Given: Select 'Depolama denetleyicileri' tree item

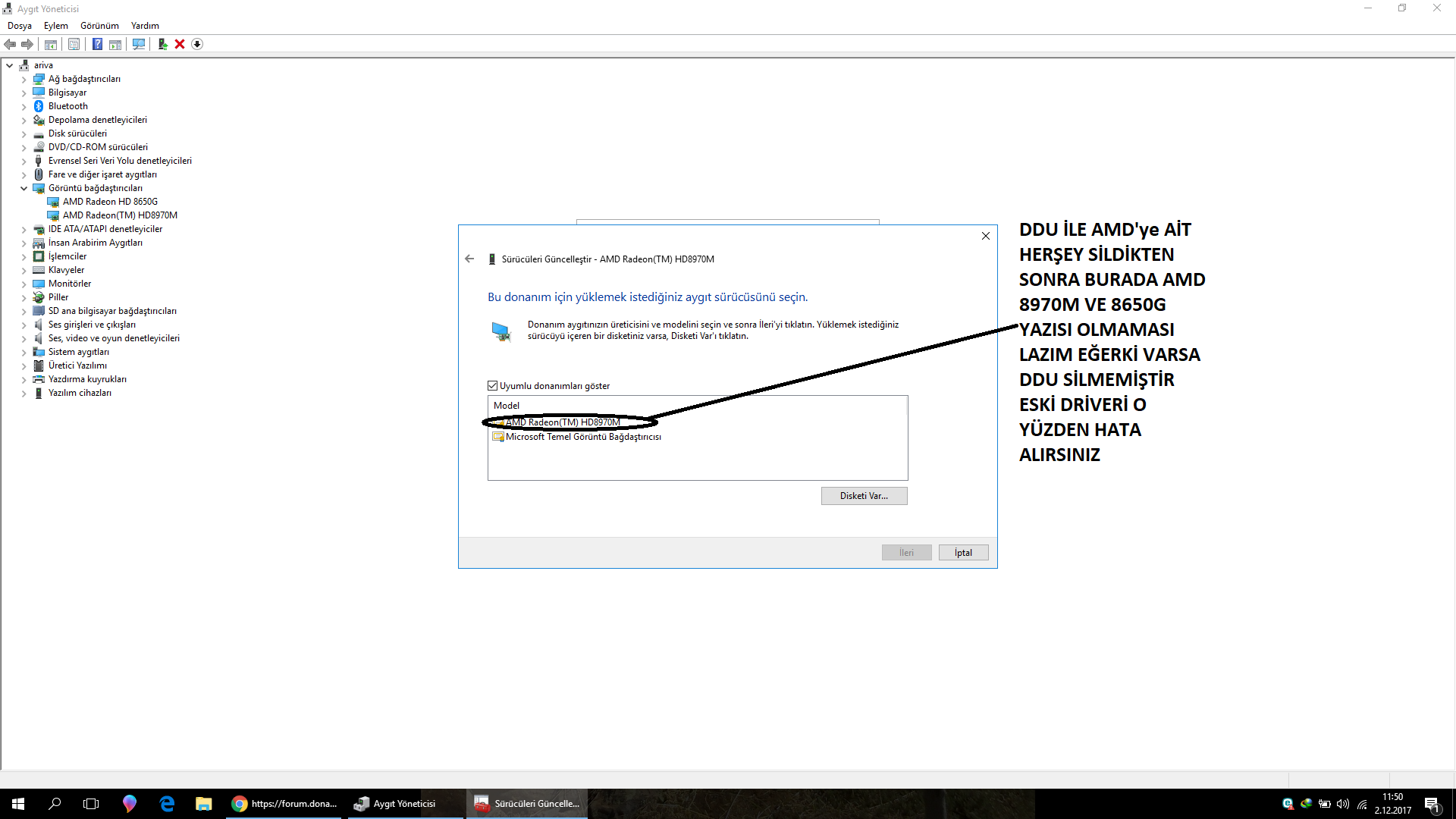Looking at the screenshot, I should pyautogui.click(x=98, y=120).
